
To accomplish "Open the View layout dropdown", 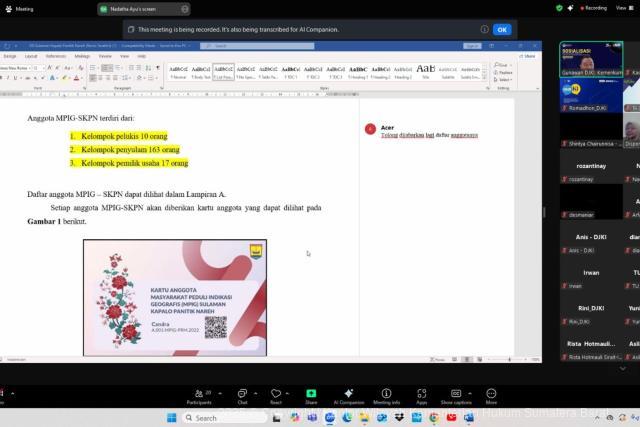I will (622, 7).
